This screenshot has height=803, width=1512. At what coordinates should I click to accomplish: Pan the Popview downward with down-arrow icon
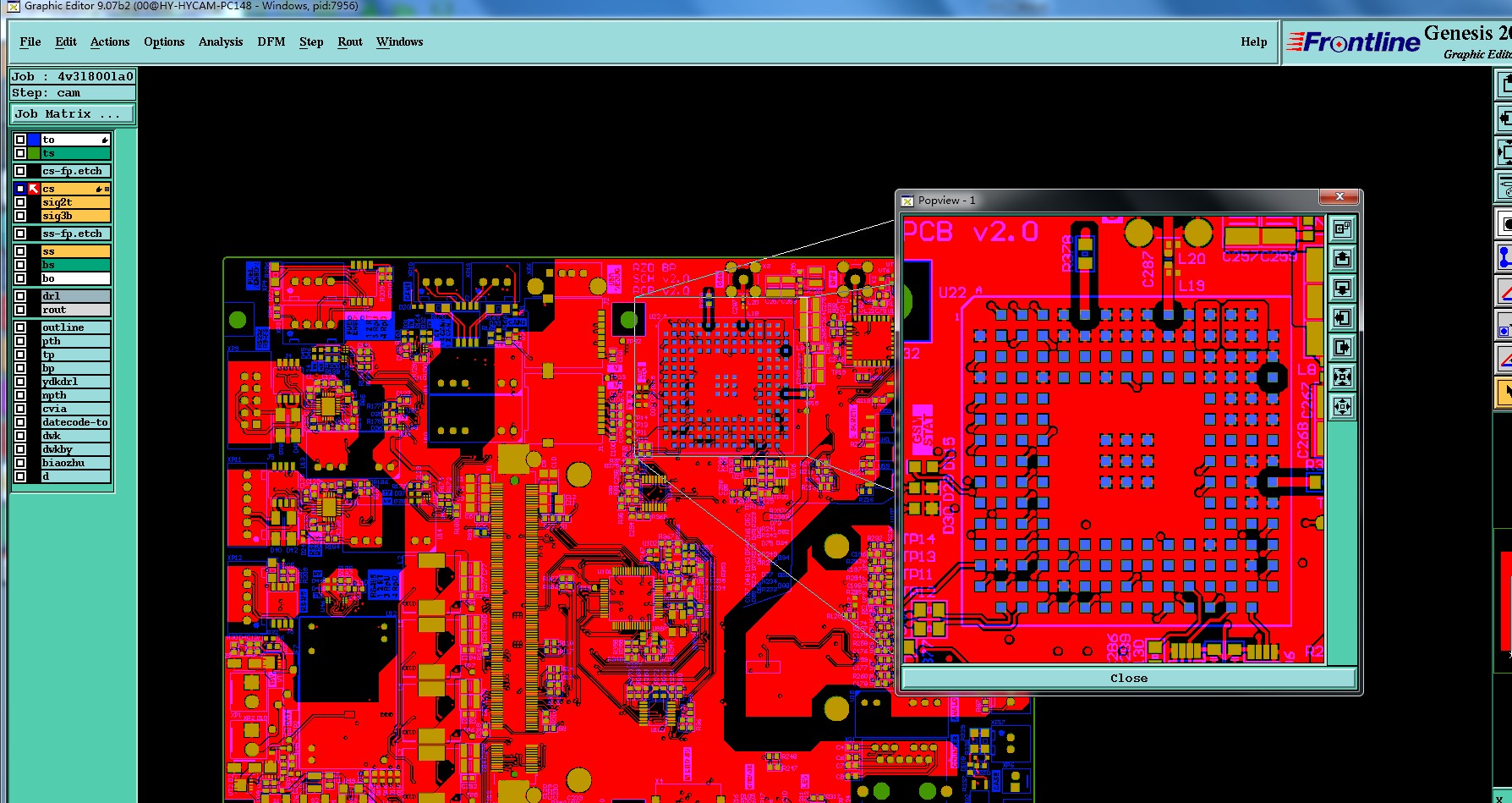pos(1342,288)
